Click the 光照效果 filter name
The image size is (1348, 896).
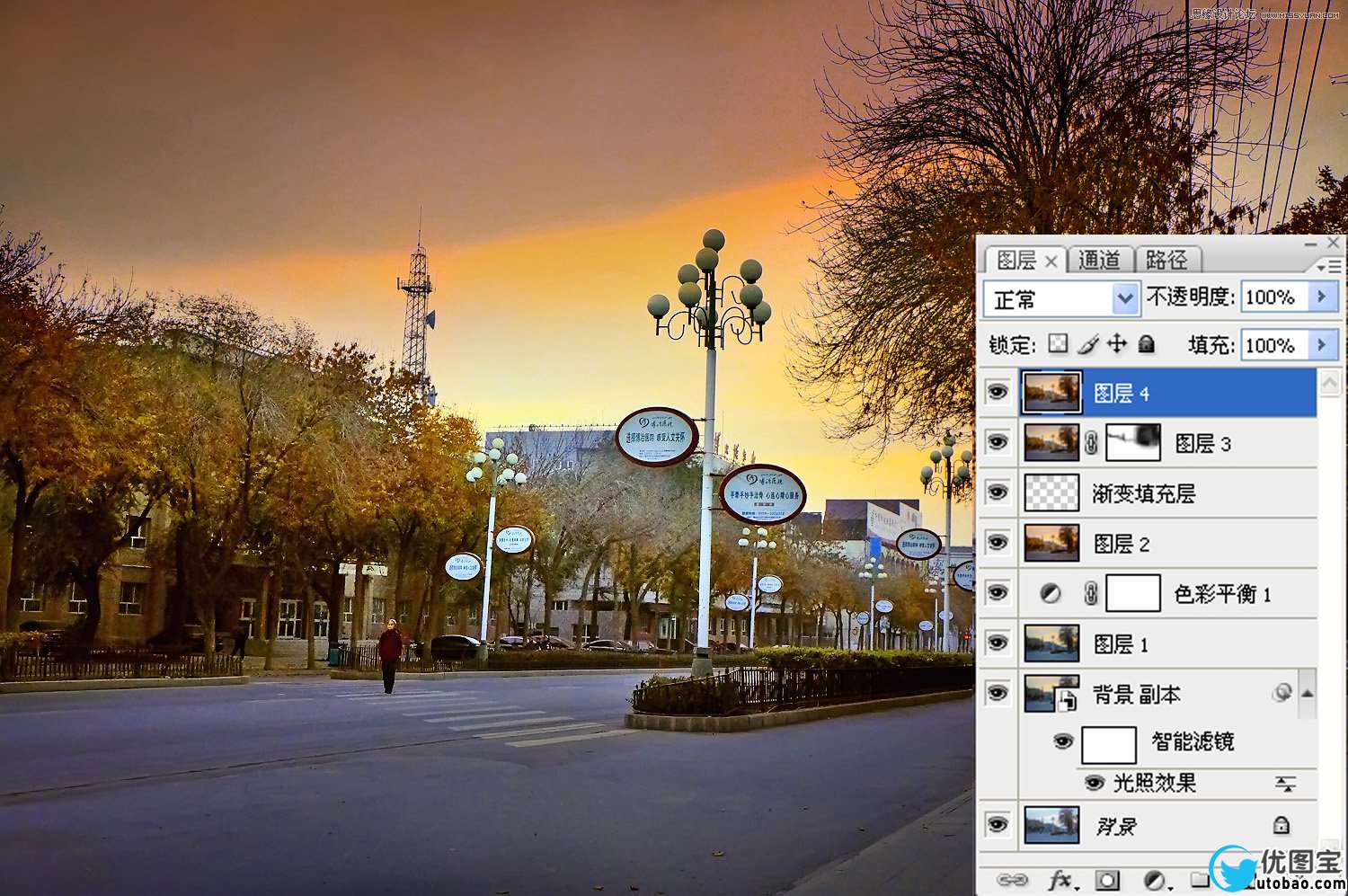[1154, 783]
